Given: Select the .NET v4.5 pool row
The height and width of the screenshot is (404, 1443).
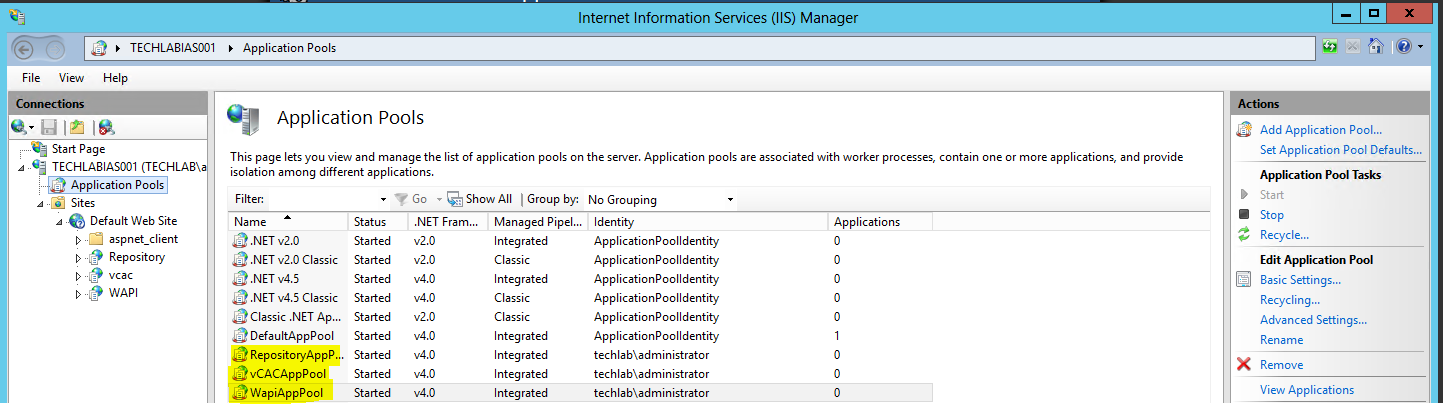Looking at the screenshot, I should (x=580, y=279).
